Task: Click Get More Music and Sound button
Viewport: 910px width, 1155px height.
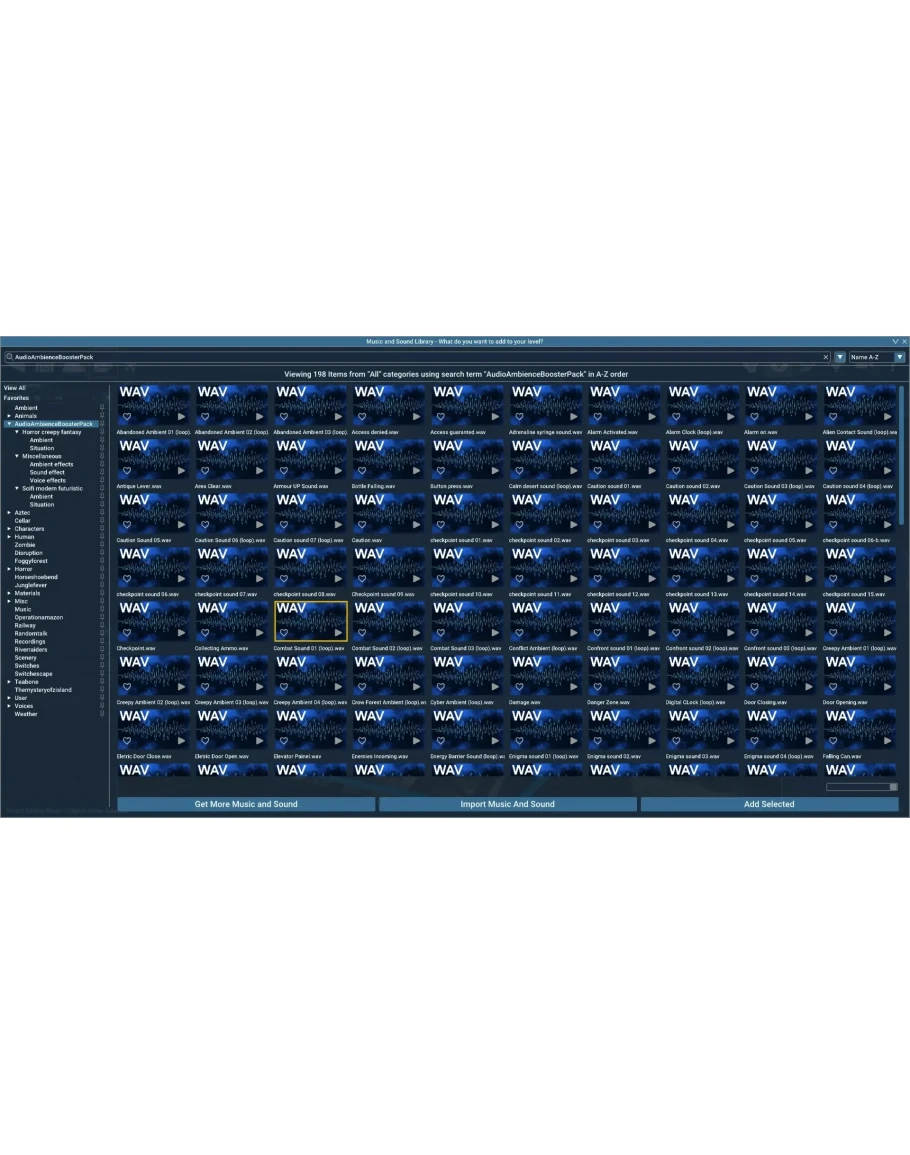Action: coord(246,804)
